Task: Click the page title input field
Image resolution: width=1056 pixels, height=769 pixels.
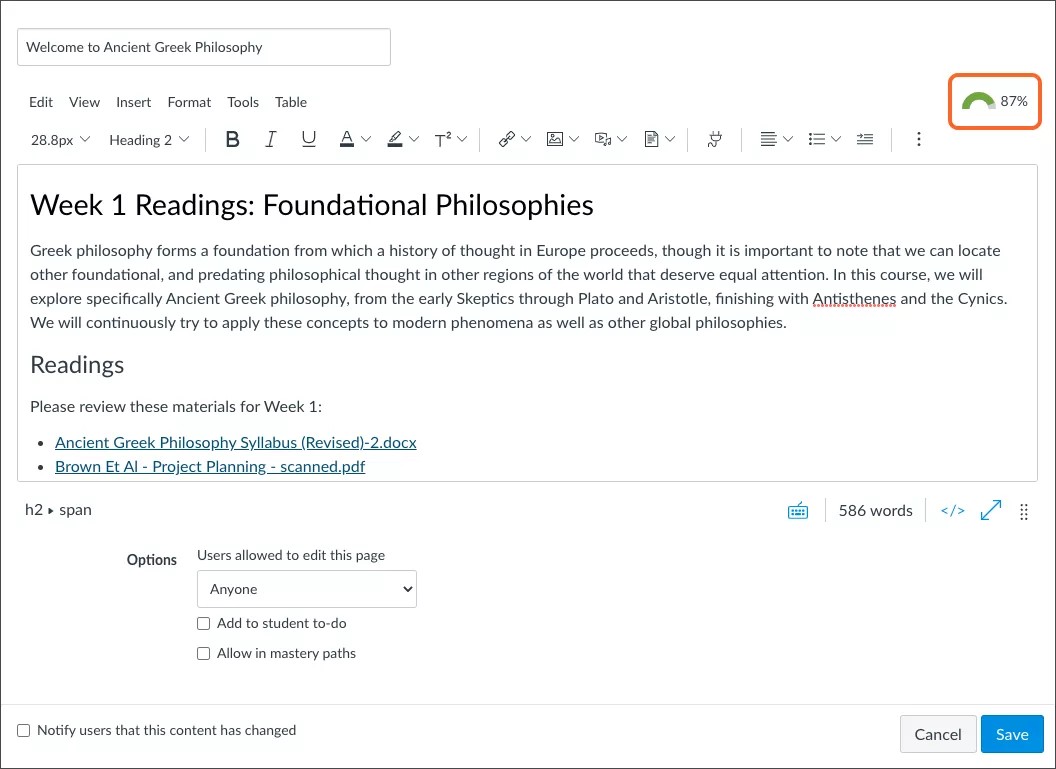Action: [203, 47]
